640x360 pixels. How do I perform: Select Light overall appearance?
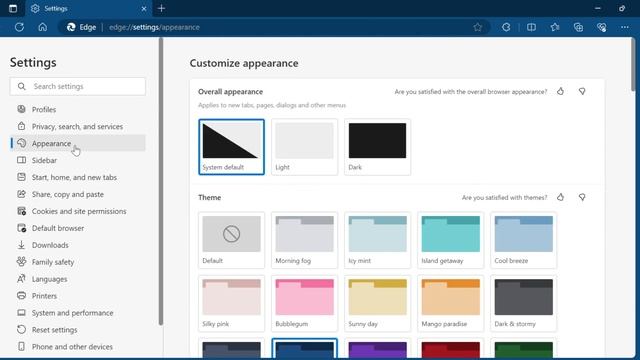point(304,147)
